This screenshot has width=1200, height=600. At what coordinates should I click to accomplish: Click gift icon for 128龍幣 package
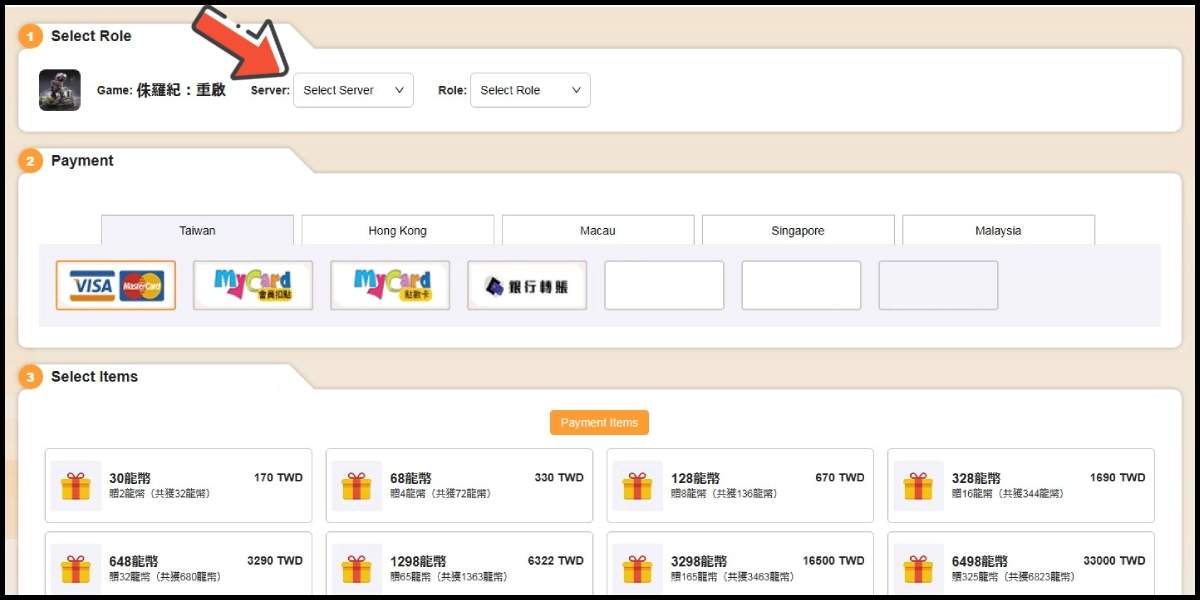tap(637, 486)
